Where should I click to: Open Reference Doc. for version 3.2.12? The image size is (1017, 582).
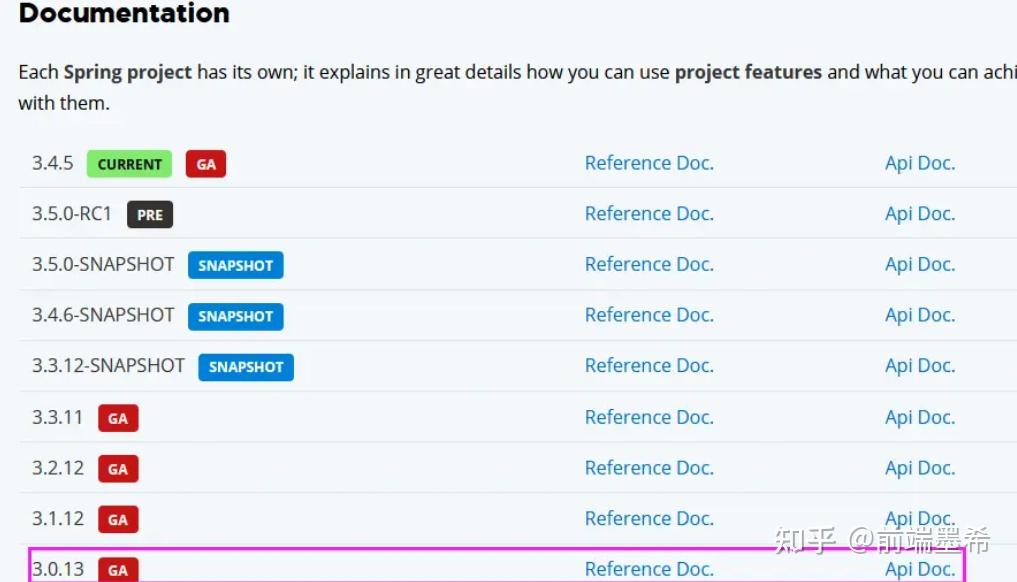tap(649, 468)
